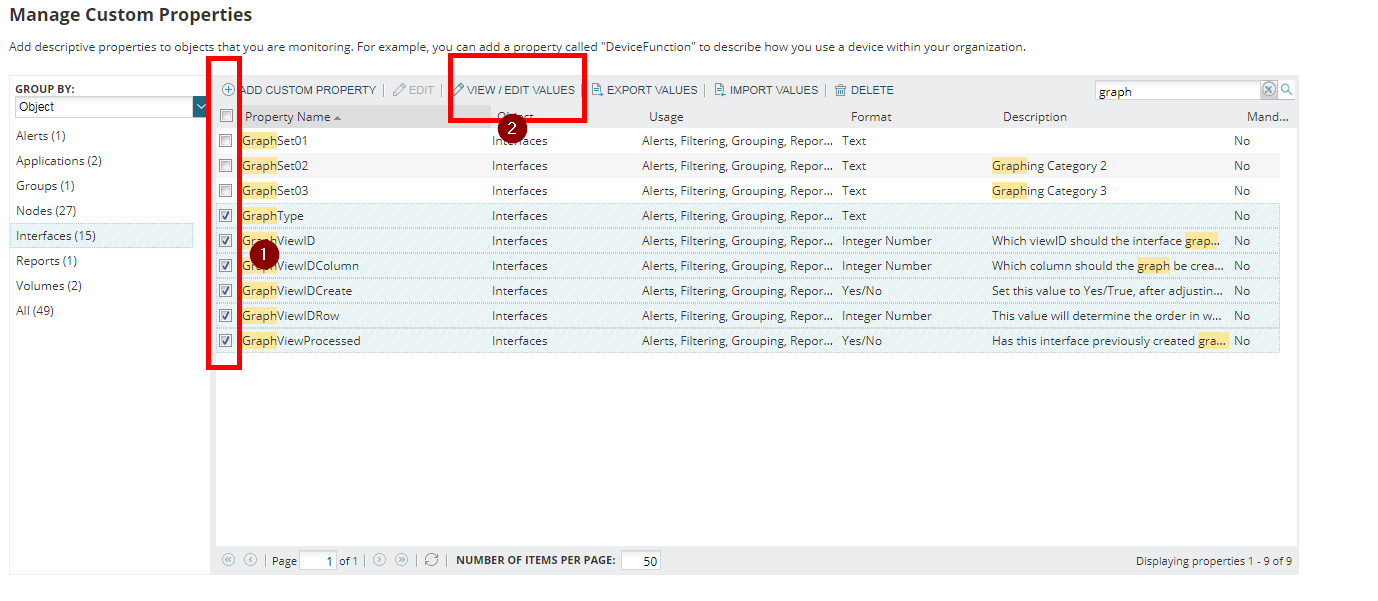Image resolution: width=1378 pixels, height=601 pixels.
Task: Refresh the properties grid
Action: [x=431, y=560]
